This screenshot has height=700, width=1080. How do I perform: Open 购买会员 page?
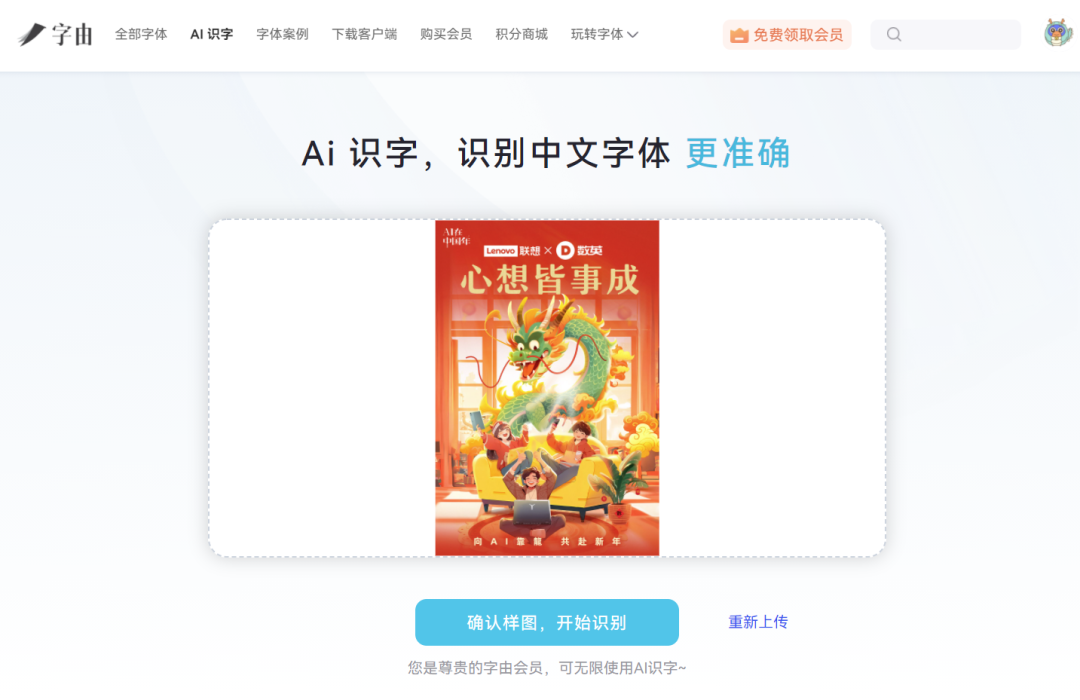pyautogui.click(x=446, y=34)
